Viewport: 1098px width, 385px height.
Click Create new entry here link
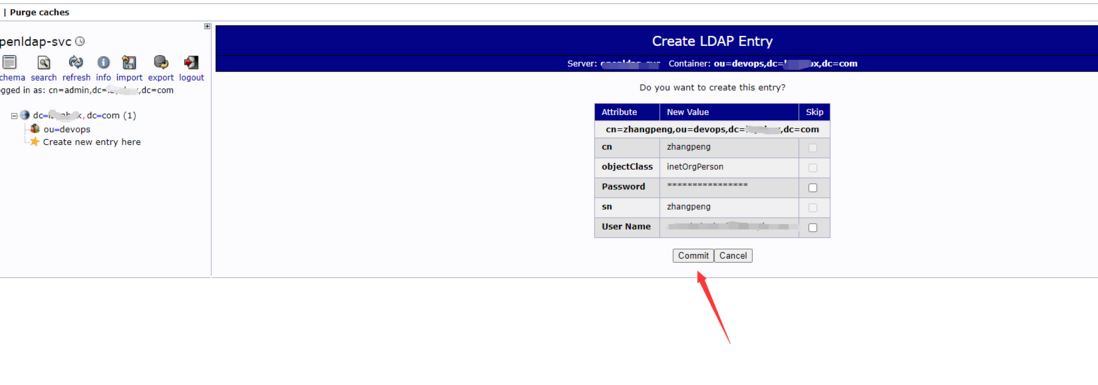click(x=92, y=142)
